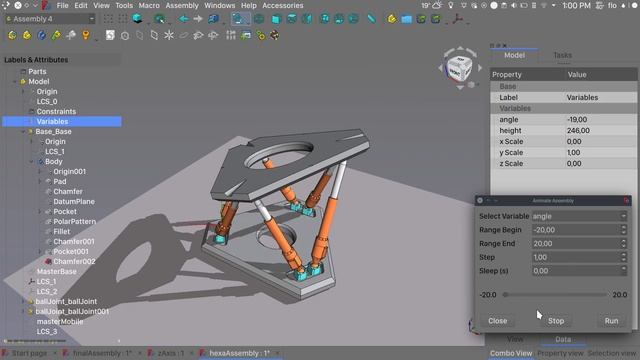
Task: Click the back arrow navigation icon
Action: [x=184, y=19]
